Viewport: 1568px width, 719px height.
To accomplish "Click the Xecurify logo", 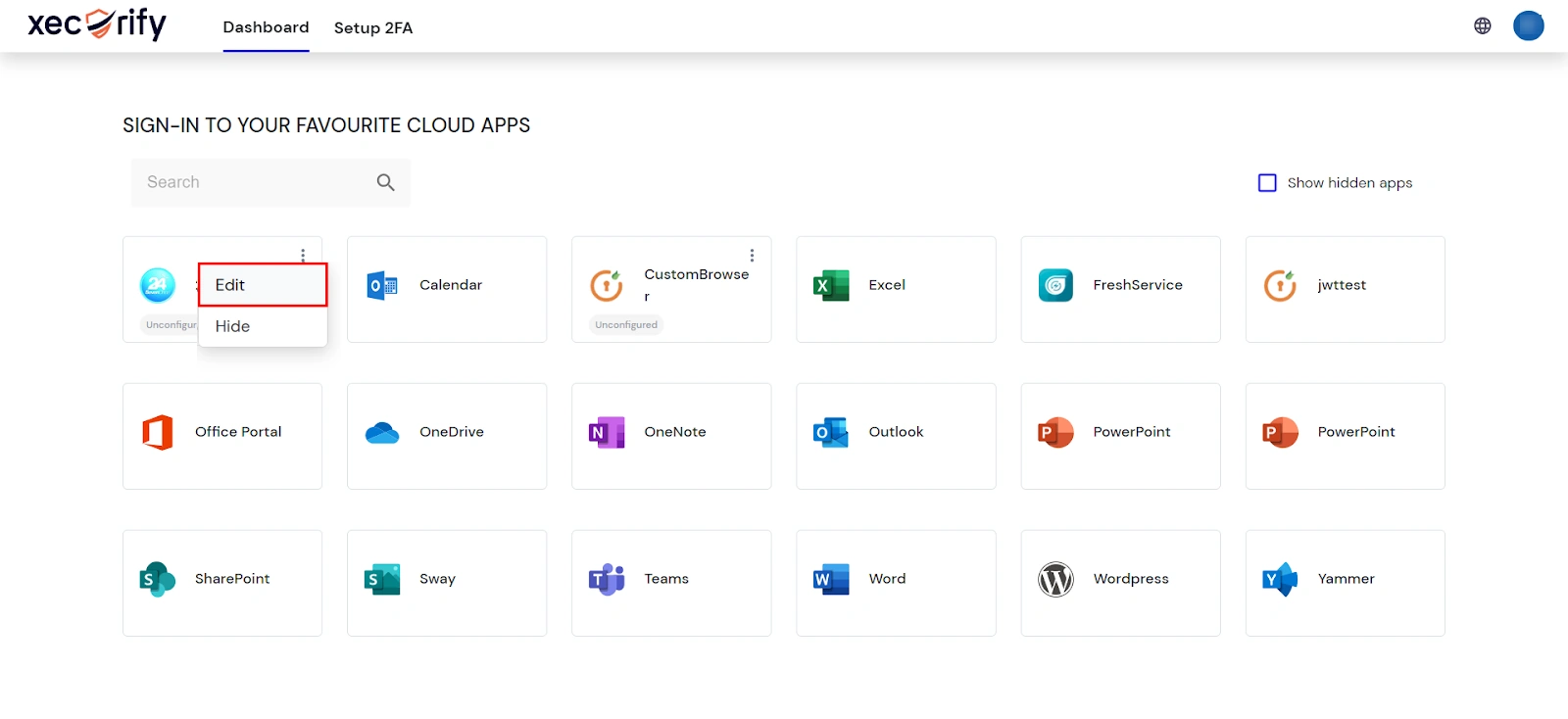I will pos(96,24).
